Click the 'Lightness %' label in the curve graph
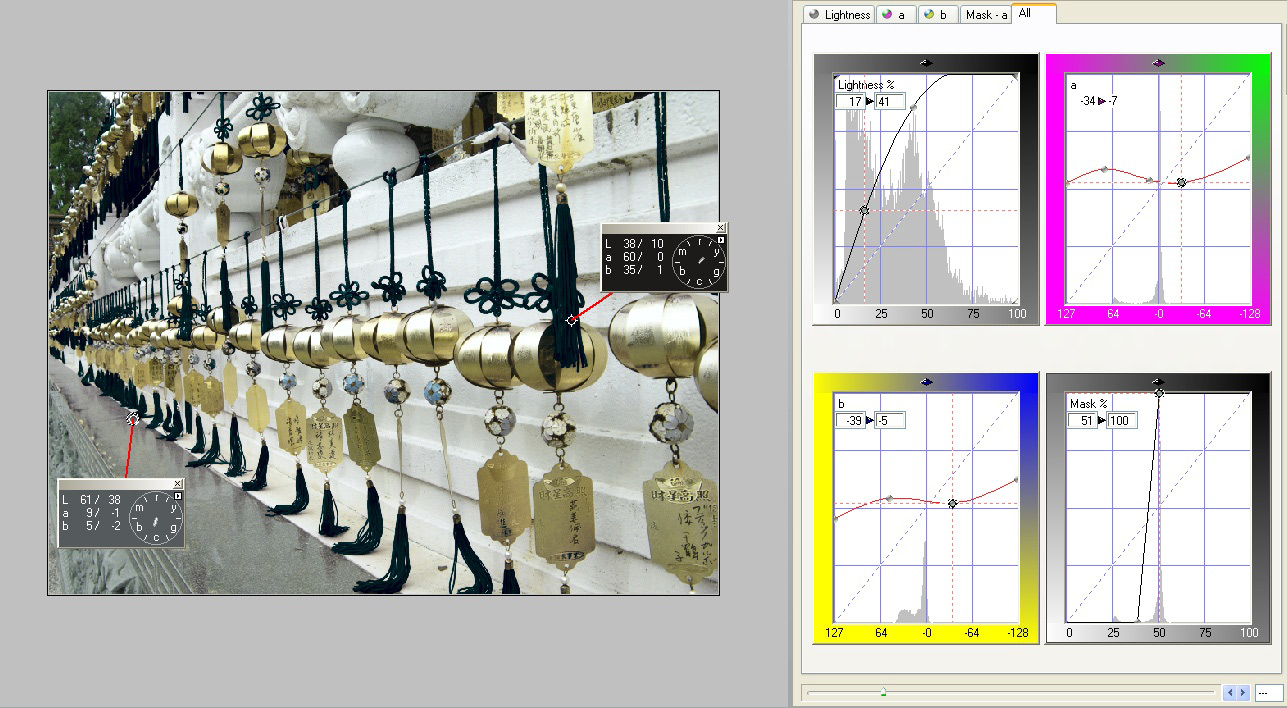 click(866, 85)
